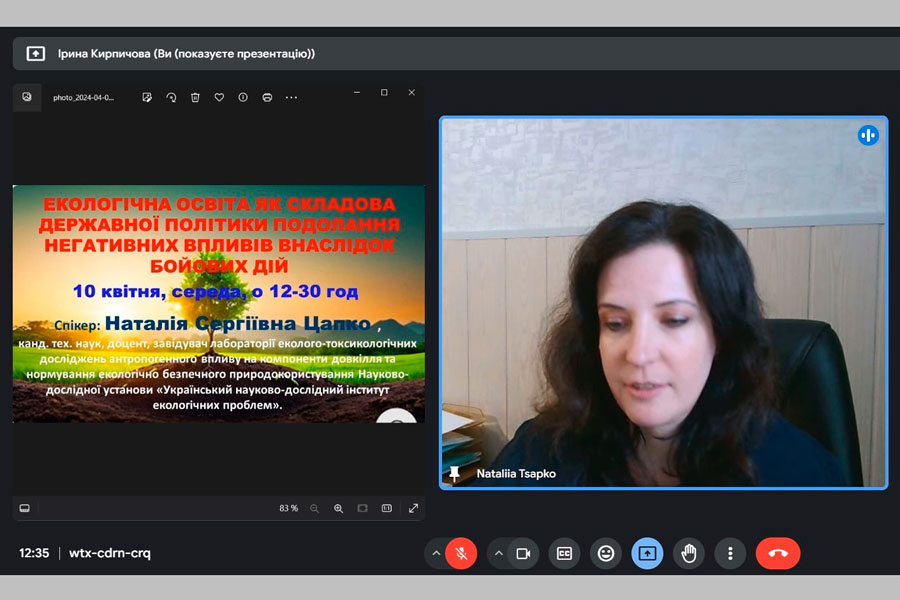
Task: Open file info in photo viewer
Action: [243, 97]
